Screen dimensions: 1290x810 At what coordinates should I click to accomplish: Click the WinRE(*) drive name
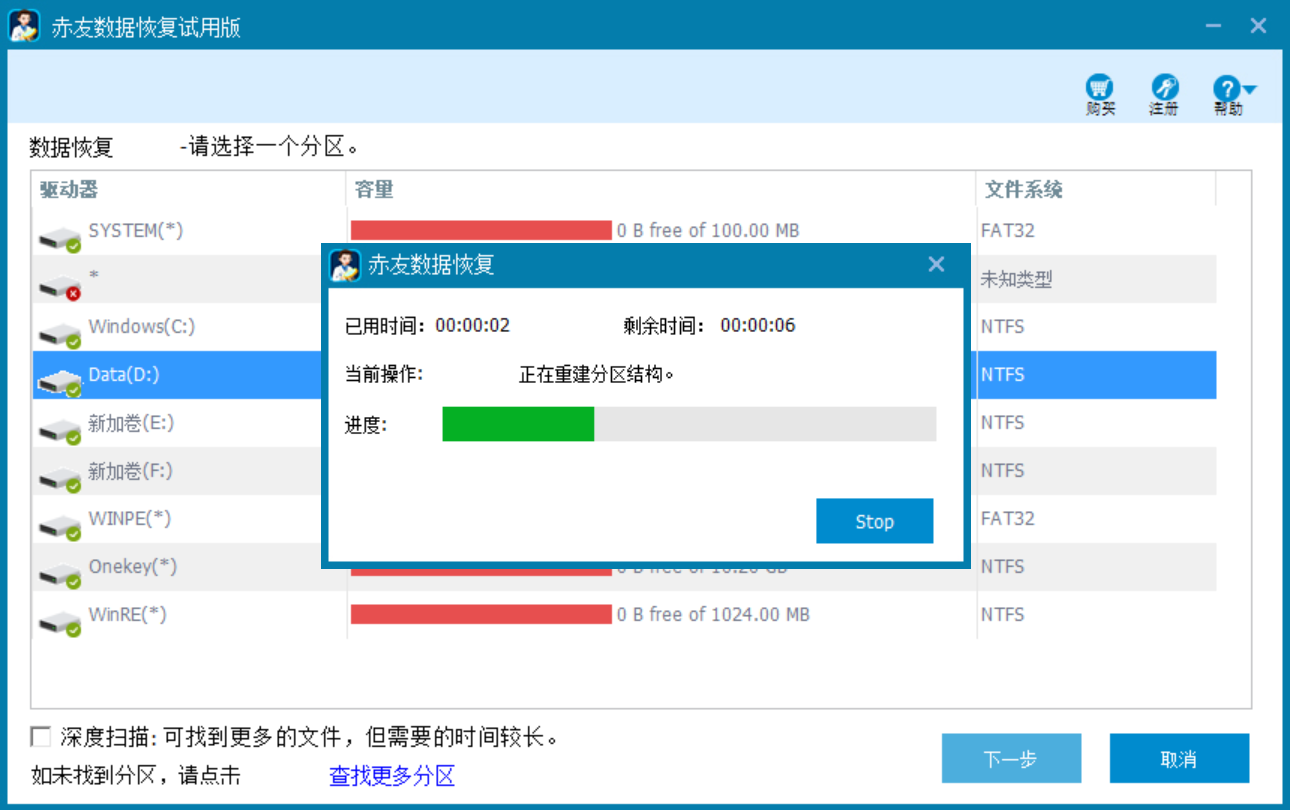coord(128,614)
